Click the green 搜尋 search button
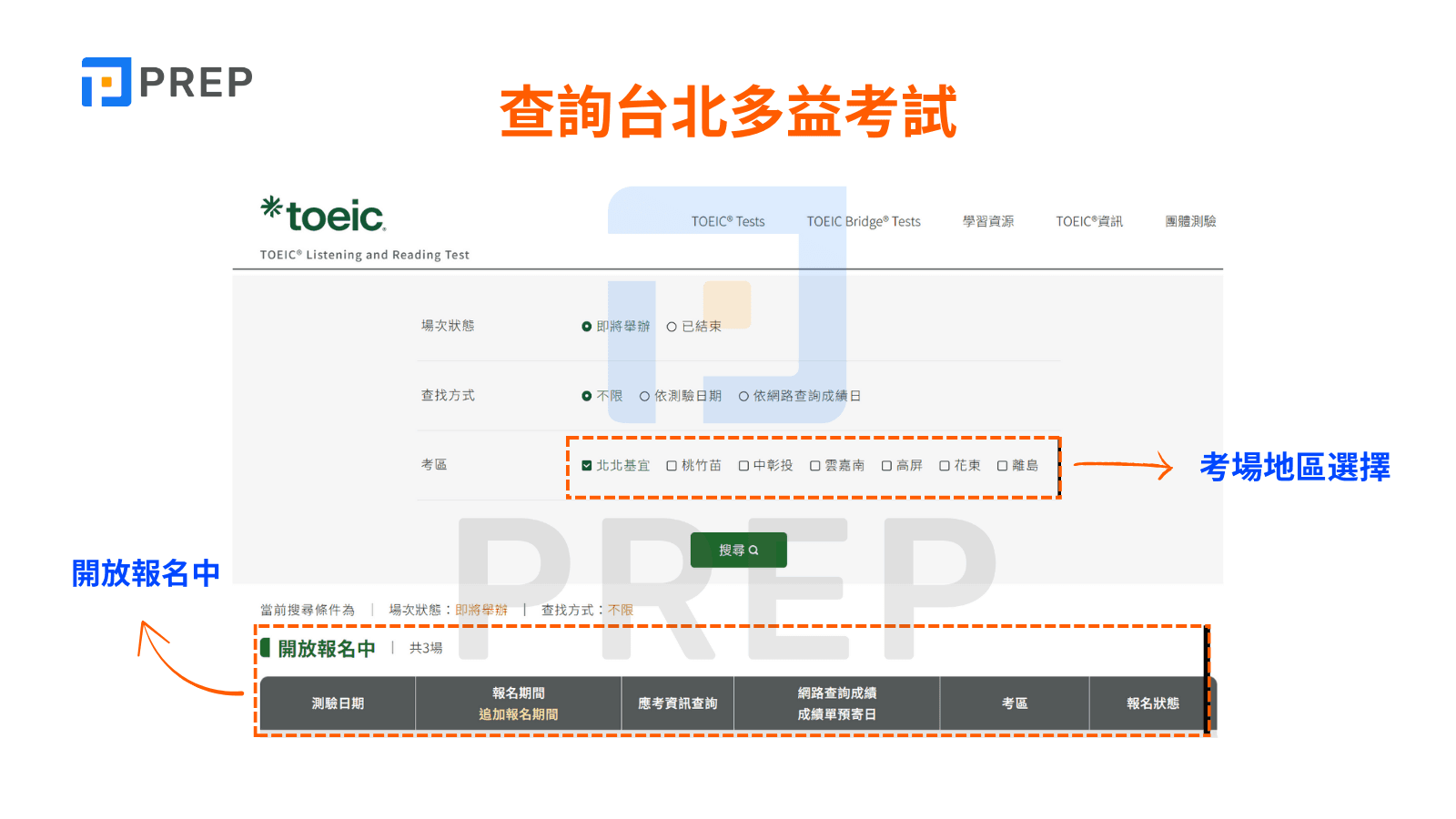This screenshot has width=1456, height=819. click(x=739, y=550)
